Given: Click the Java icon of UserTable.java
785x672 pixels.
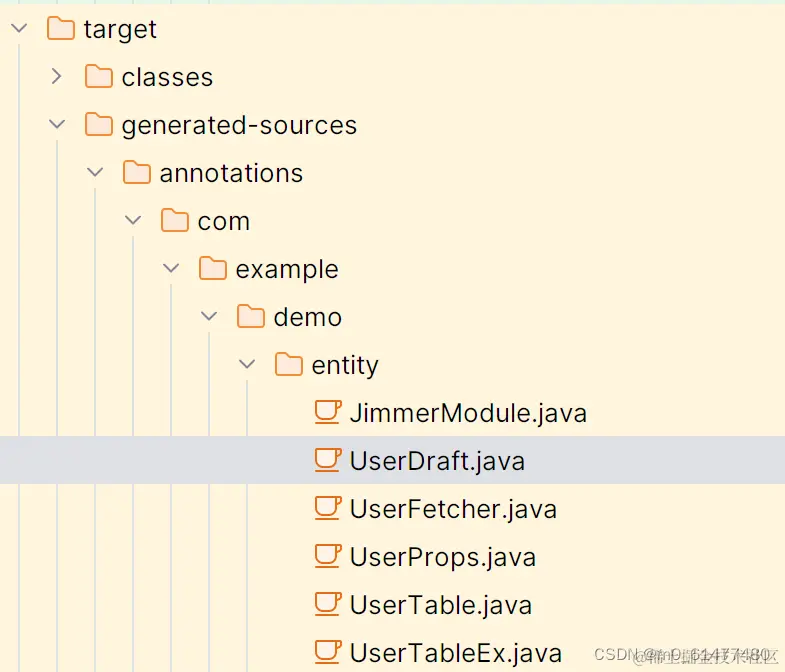Looking at the screenshot, I should point(328,604).
